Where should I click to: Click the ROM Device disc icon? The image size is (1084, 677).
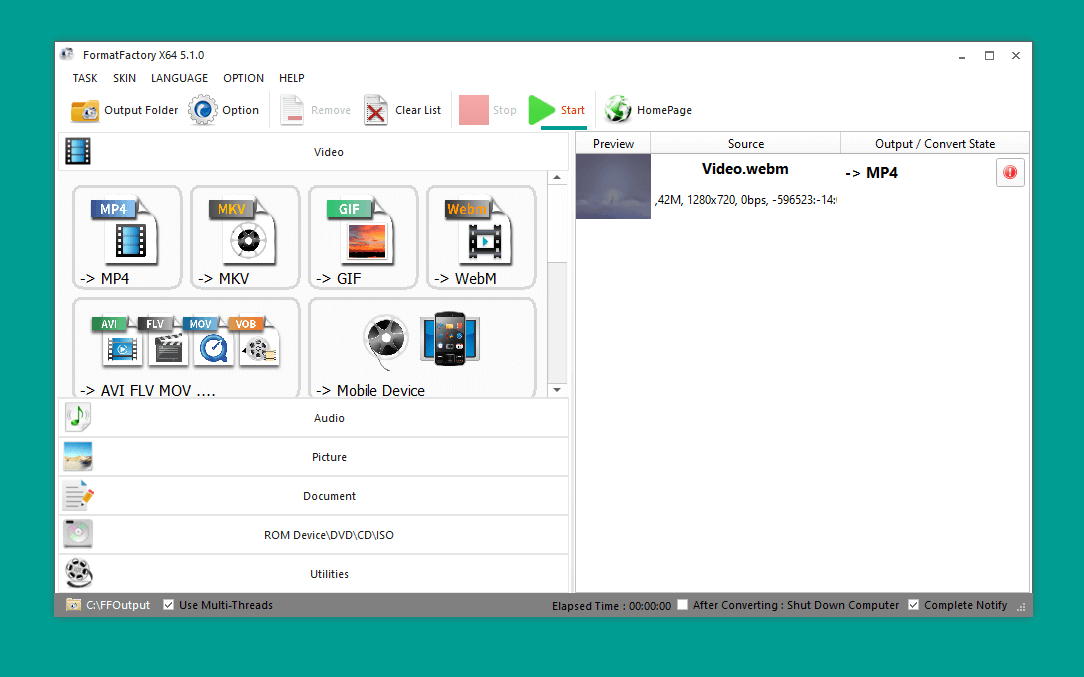click(78, 534)
